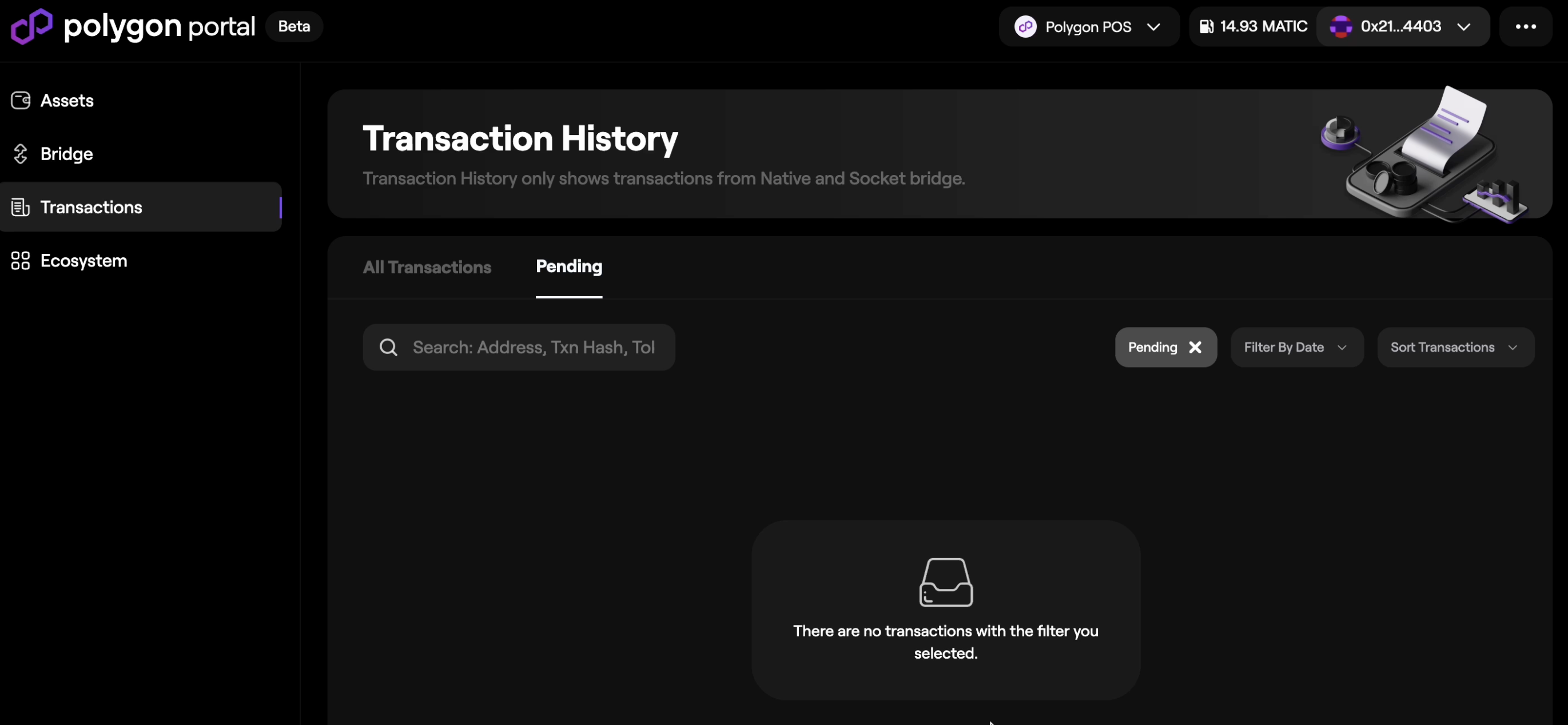Select the Pending tab
The height and width of the screenshot is (725, 1568).
(568, 266)
